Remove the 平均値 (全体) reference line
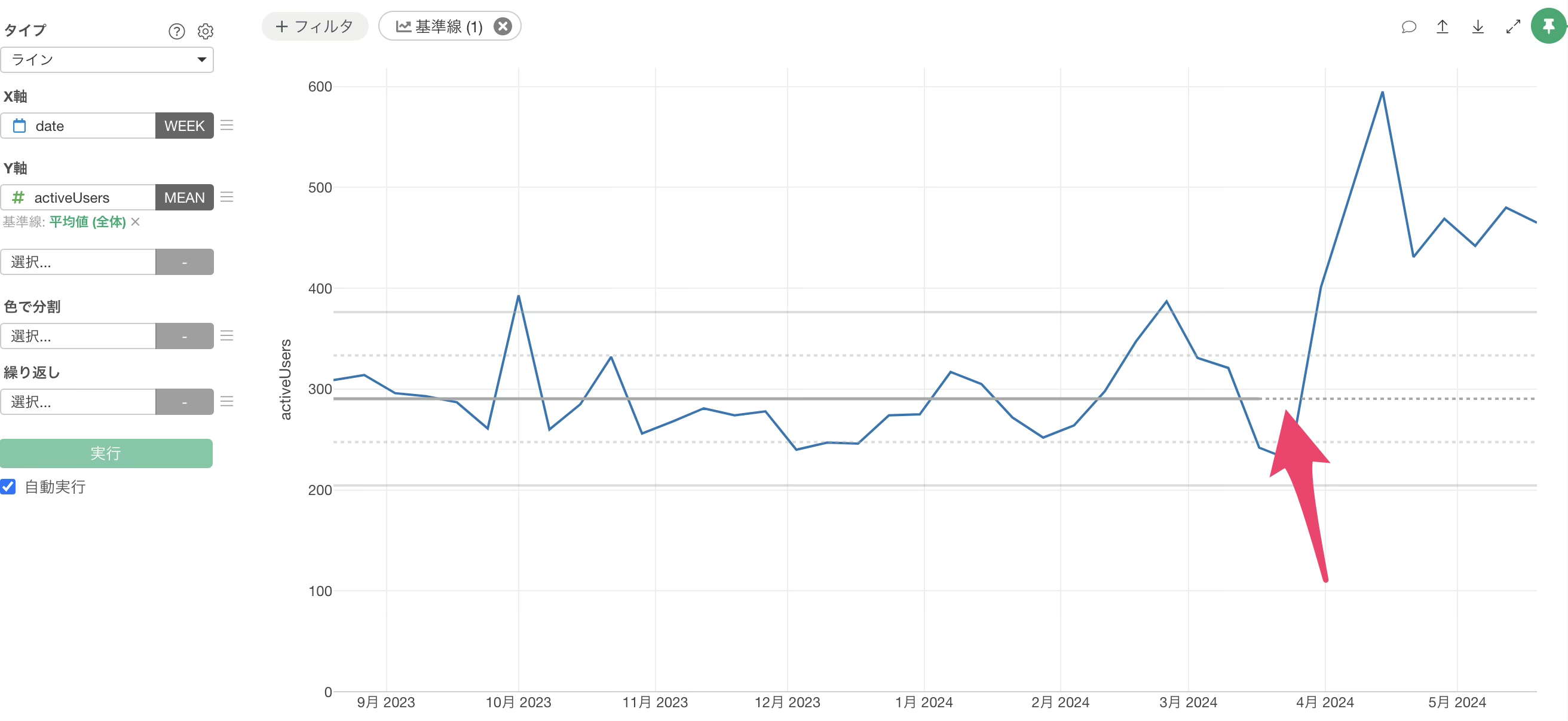The image size is (1568, 721). pos(136,222)
